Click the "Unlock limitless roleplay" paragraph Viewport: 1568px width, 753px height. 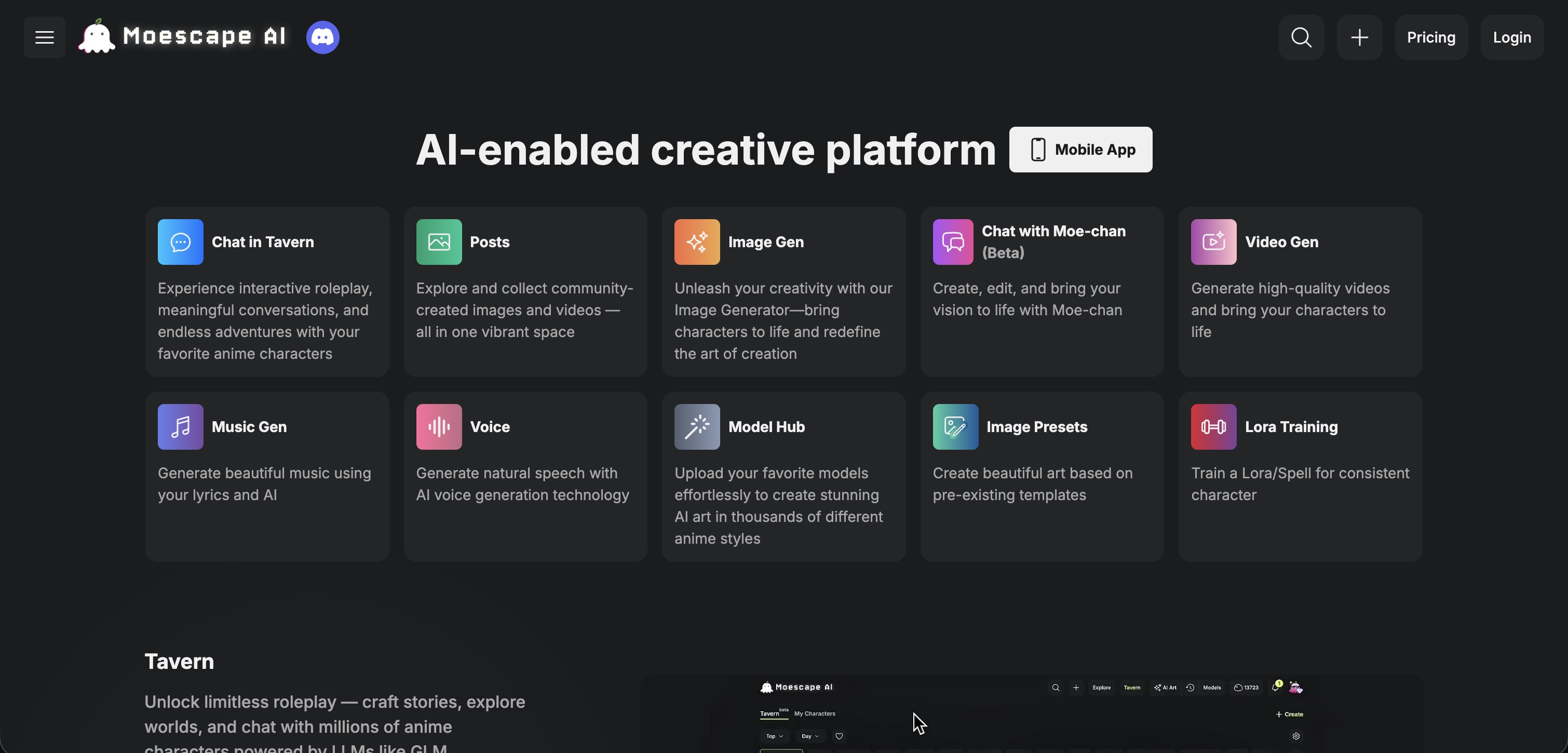[335, 722]
